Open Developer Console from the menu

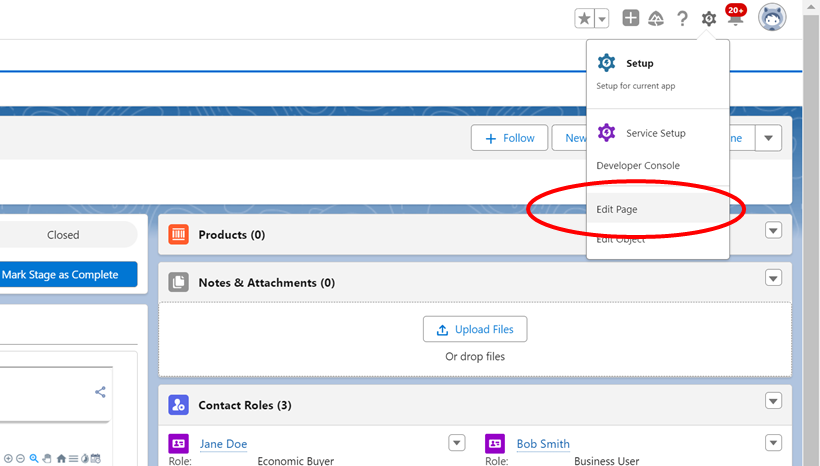pyautogui.click(x=638, y=166)
